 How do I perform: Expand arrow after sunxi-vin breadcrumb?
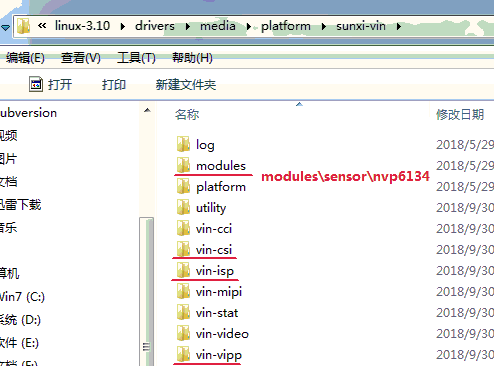pyautogui.click(x=399, y=26)
